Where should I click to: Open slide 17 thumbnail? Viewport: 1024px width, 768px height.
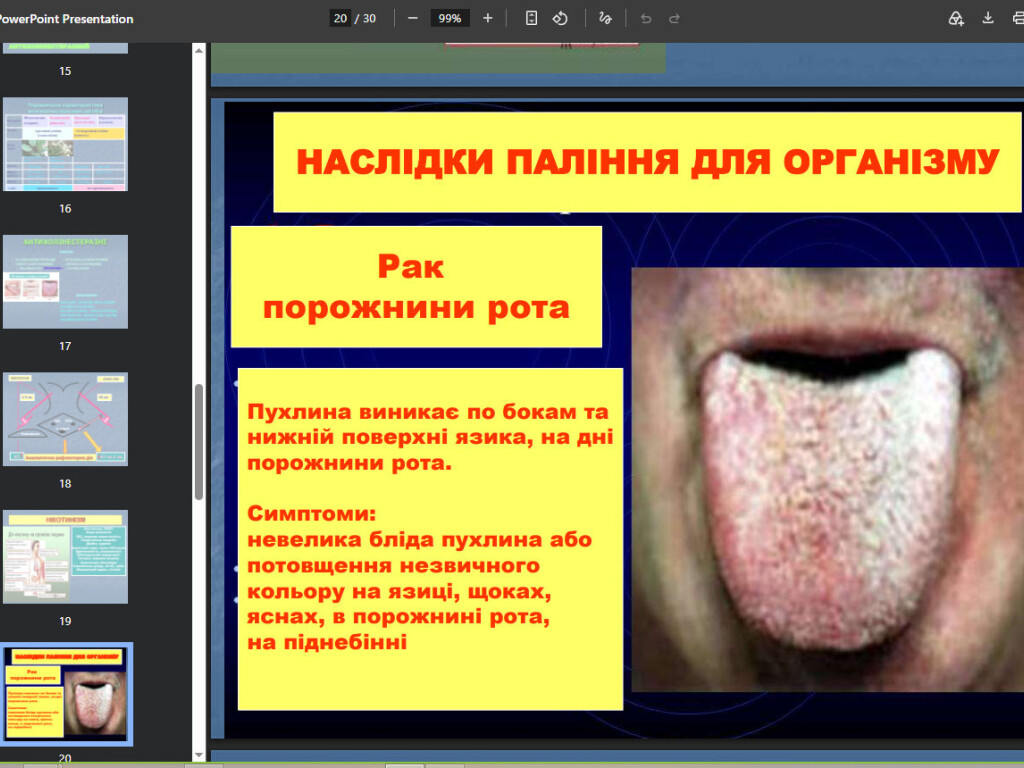[x=65, y=281]
